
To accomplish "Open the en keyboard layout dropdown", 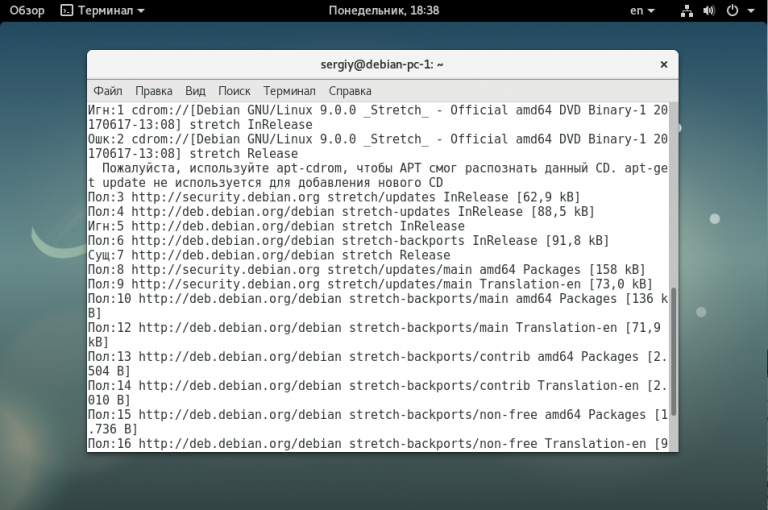I will click(642, 10).
